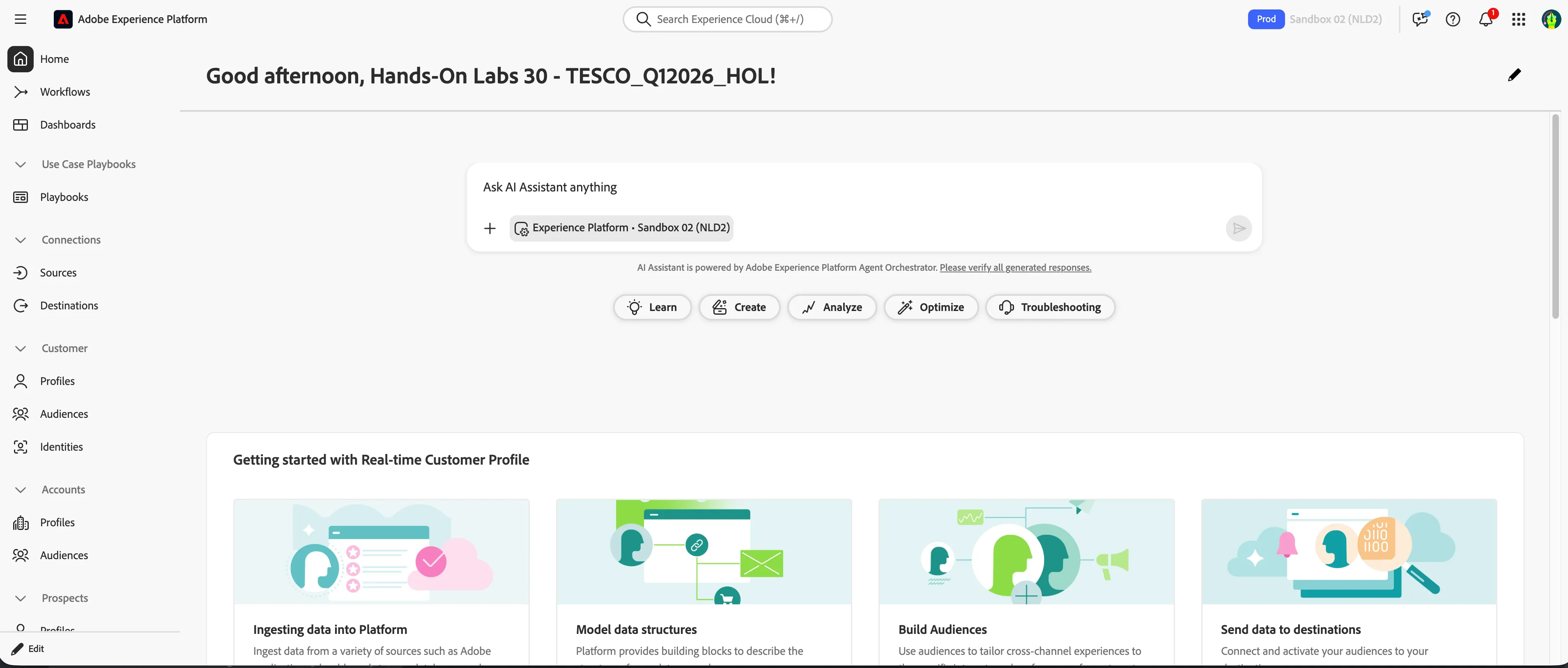Screen dimensions: 1568x668
Task: Click the Analyze prompt button
Action: (x=832, y=308)
